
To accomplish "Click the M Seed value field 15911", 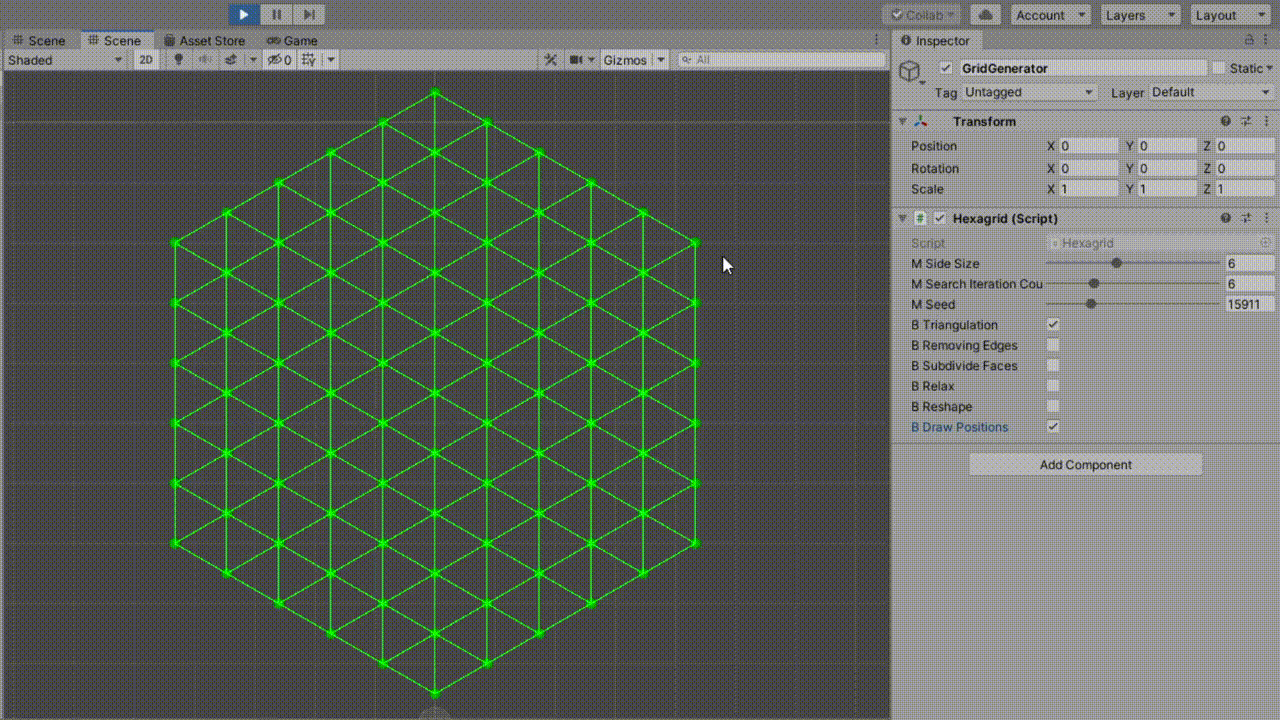I will pos(1250,304).
